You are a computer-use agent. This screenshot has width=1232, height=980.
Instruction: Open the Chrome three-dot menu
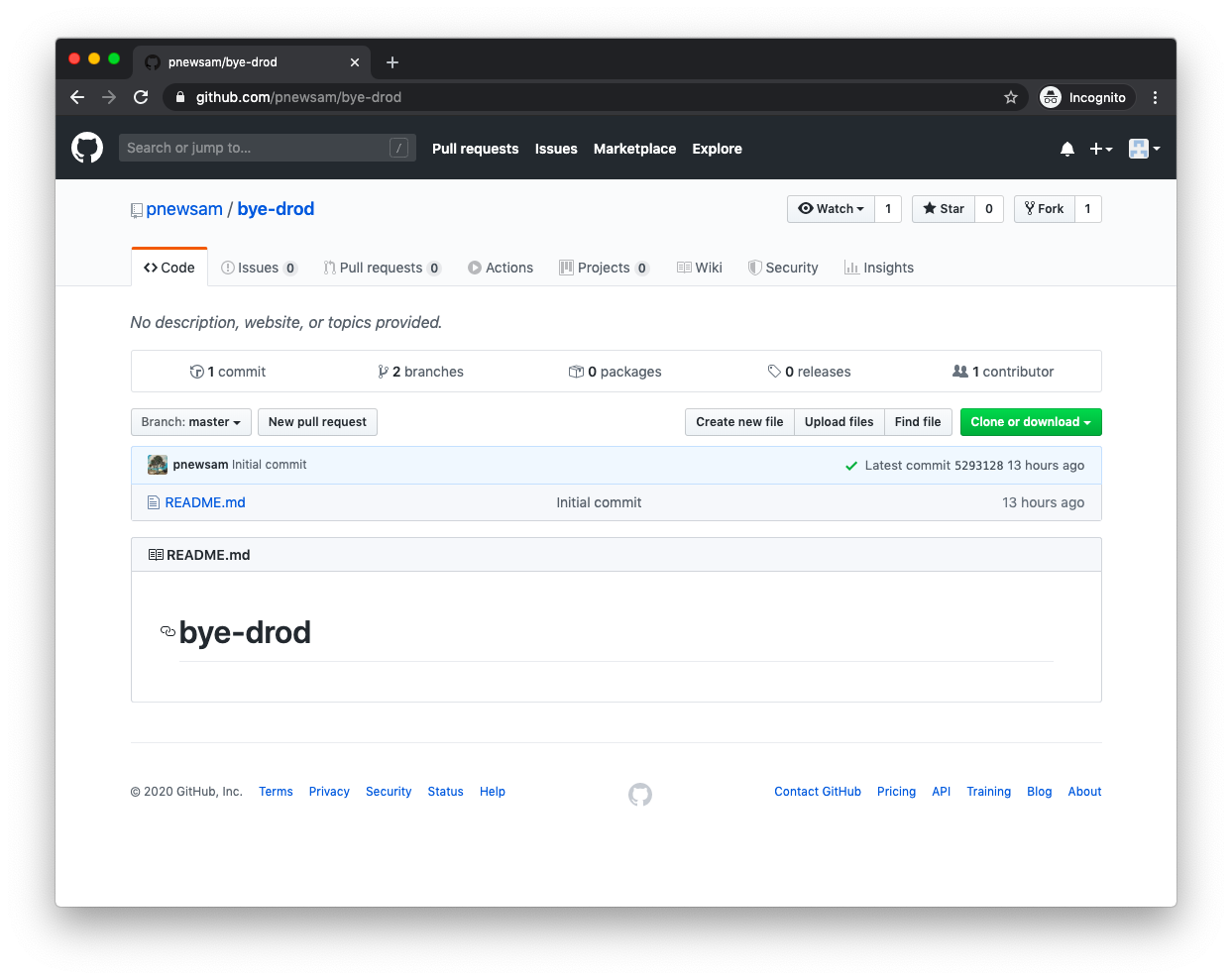(x=1155, y=97)
